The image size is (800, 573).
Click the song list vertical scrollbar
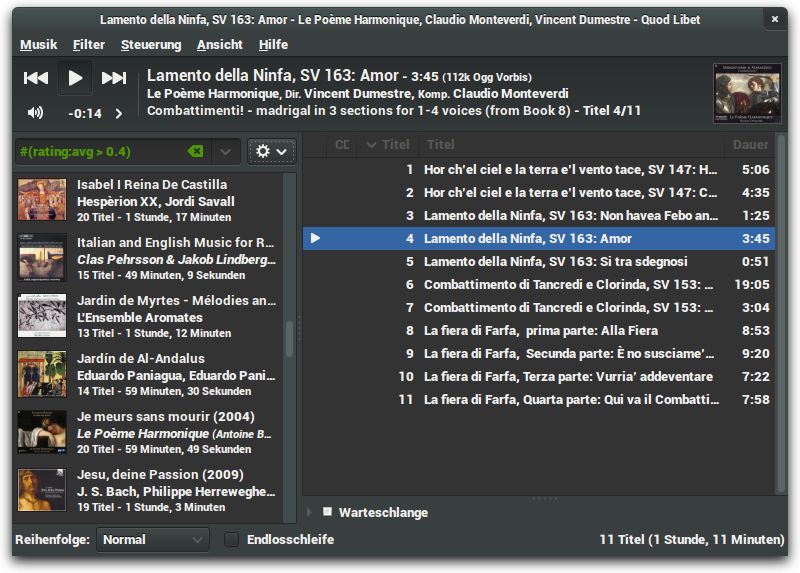coord(781,314)
